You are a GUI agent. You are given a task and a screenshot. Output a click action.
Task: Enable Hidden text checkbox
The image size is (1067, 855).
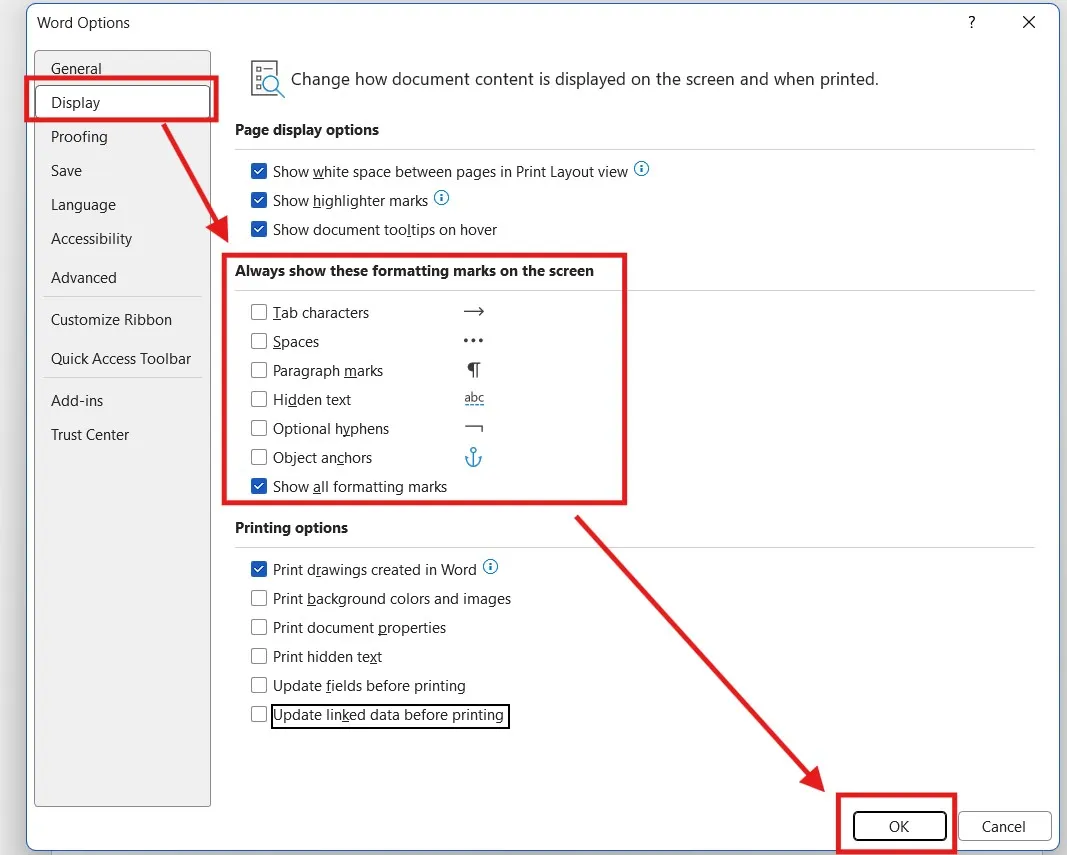click(x=259, y=399)
